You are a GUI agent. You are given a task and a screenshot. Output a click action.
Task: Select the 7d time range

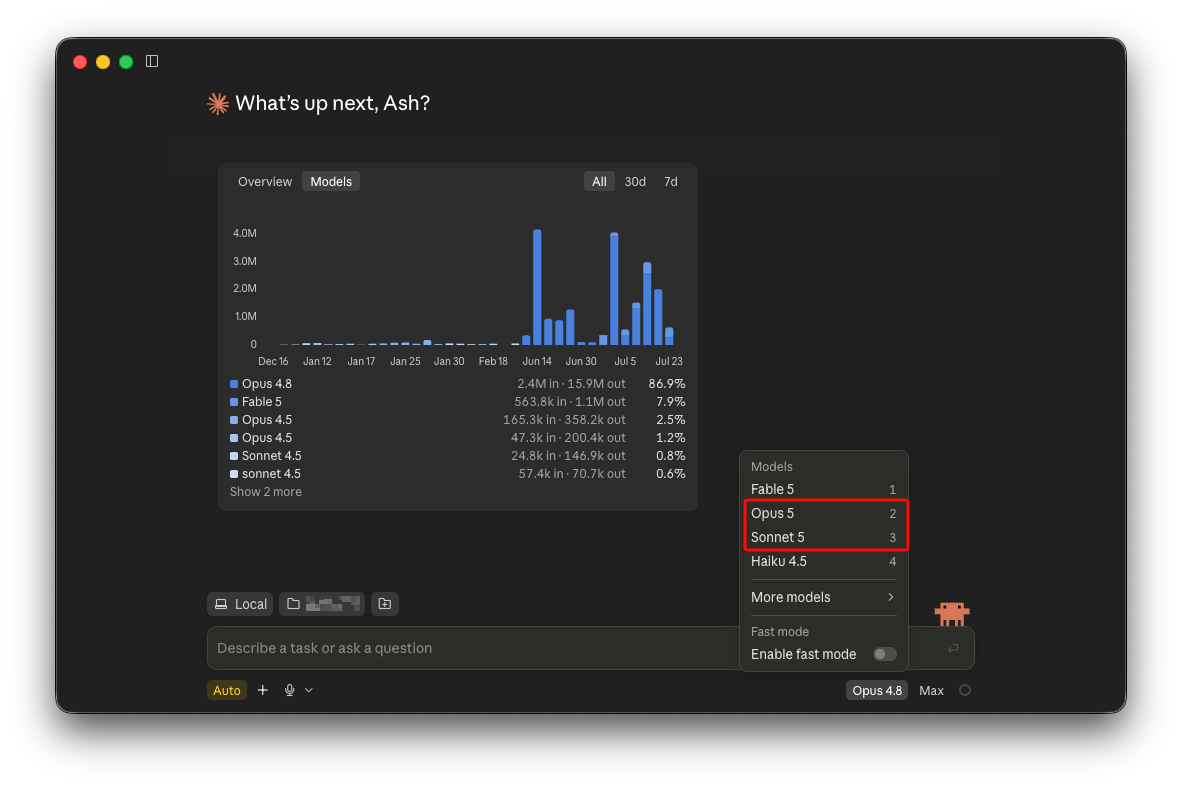(x=670, y=182)
